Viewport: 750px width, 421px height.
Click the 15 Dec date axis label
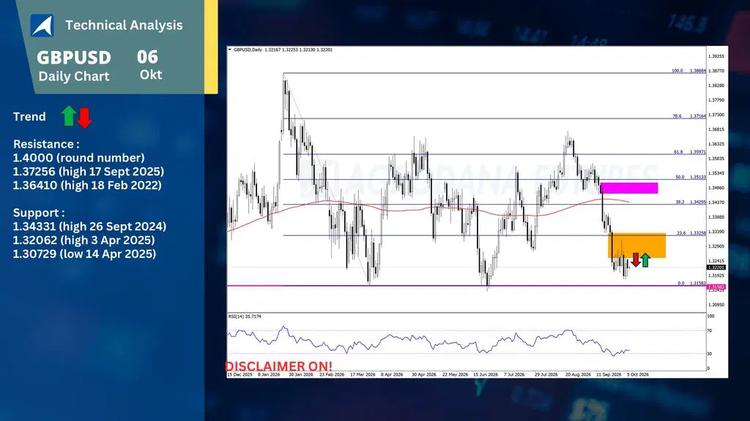click(x=240, y=375)
